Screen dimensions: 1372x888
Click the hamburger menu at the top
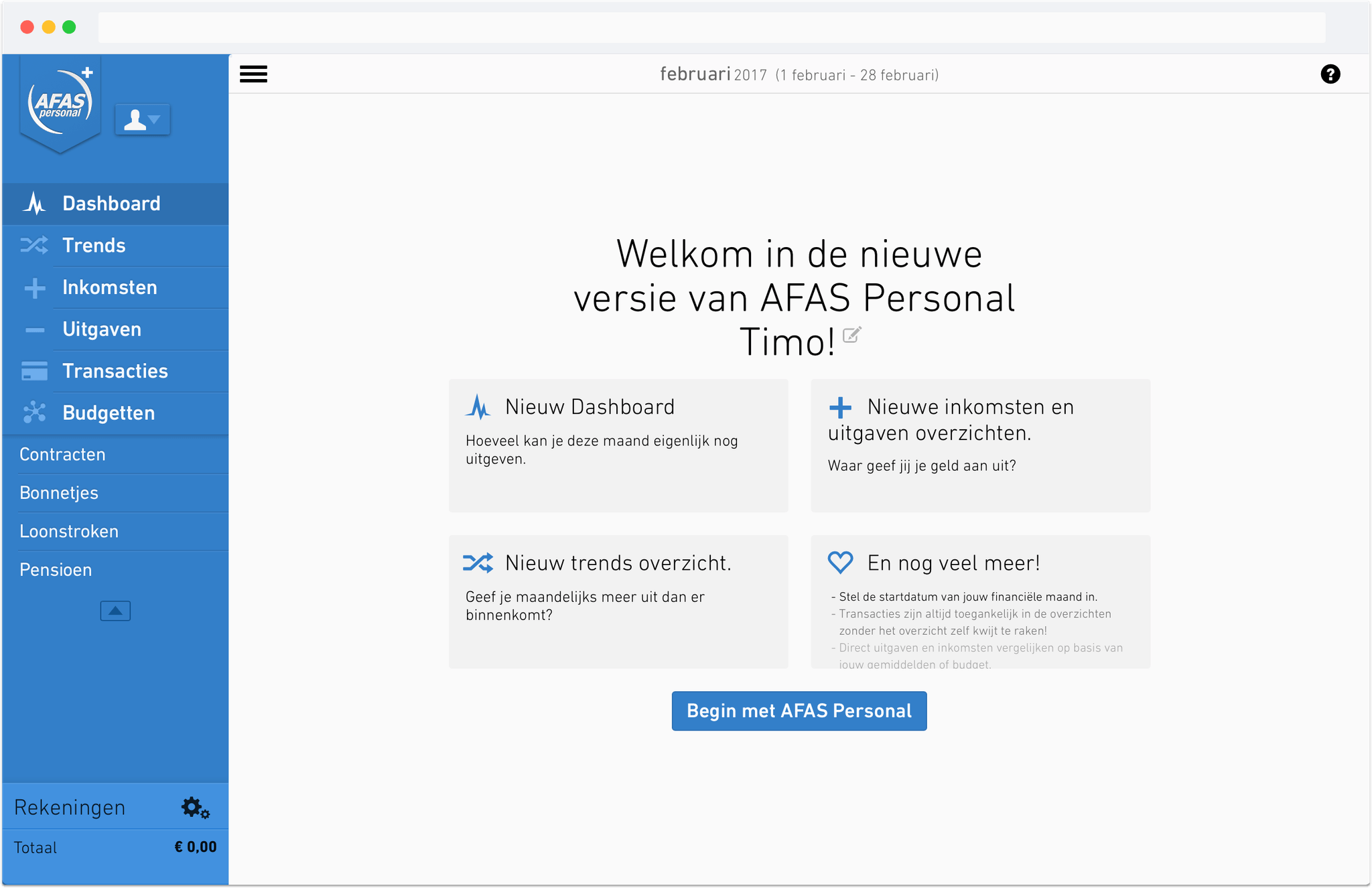point(253,74)
